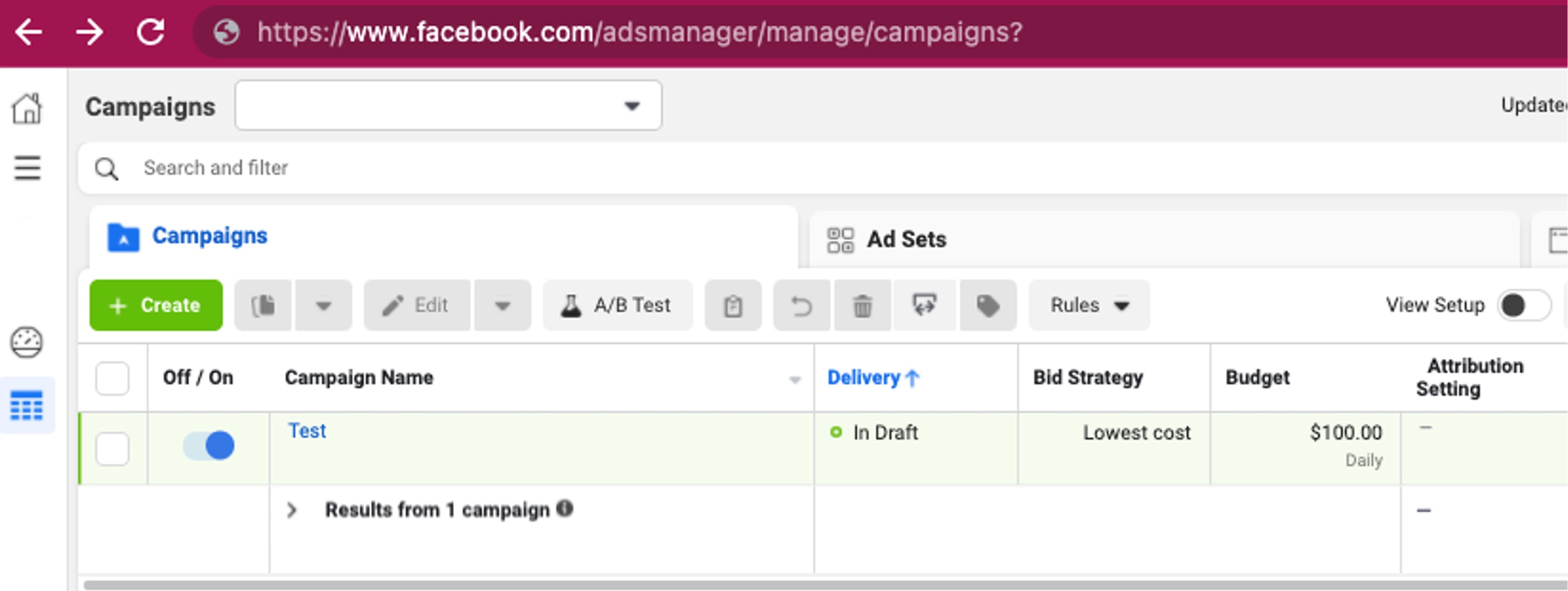Open the Campaign Name column dropdown arrow
The width and height of the screenshot is (1568, 591).
[x=794, y=380]
